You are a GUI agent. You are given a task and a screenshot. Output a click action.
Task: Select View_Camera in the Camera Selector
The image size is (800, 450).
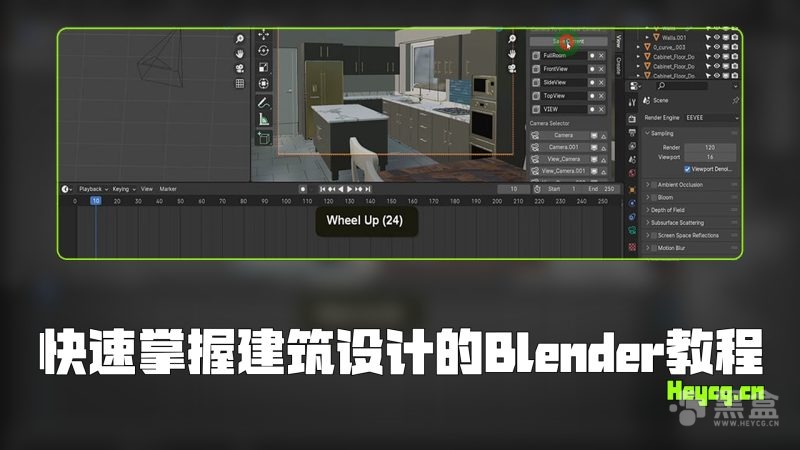563,159
